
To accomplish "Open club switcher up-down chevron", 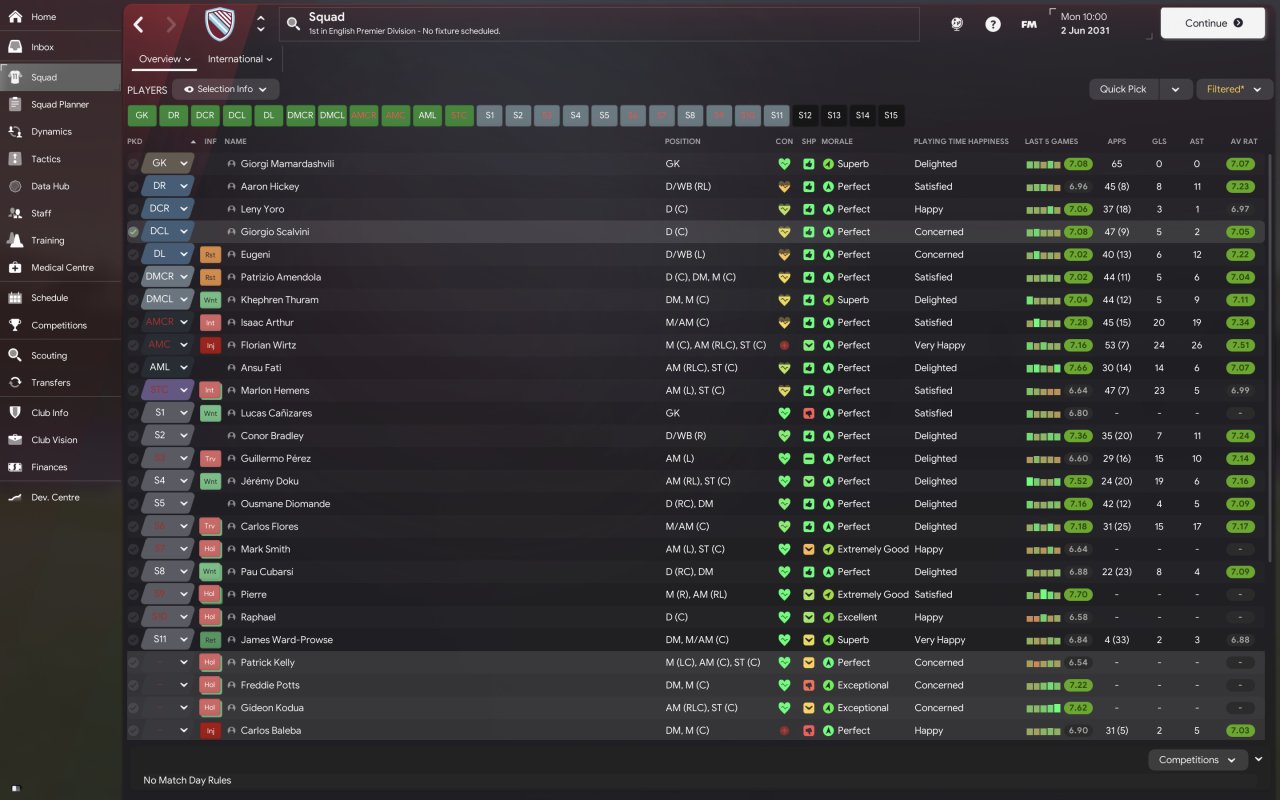I will [x=261, y=24].
